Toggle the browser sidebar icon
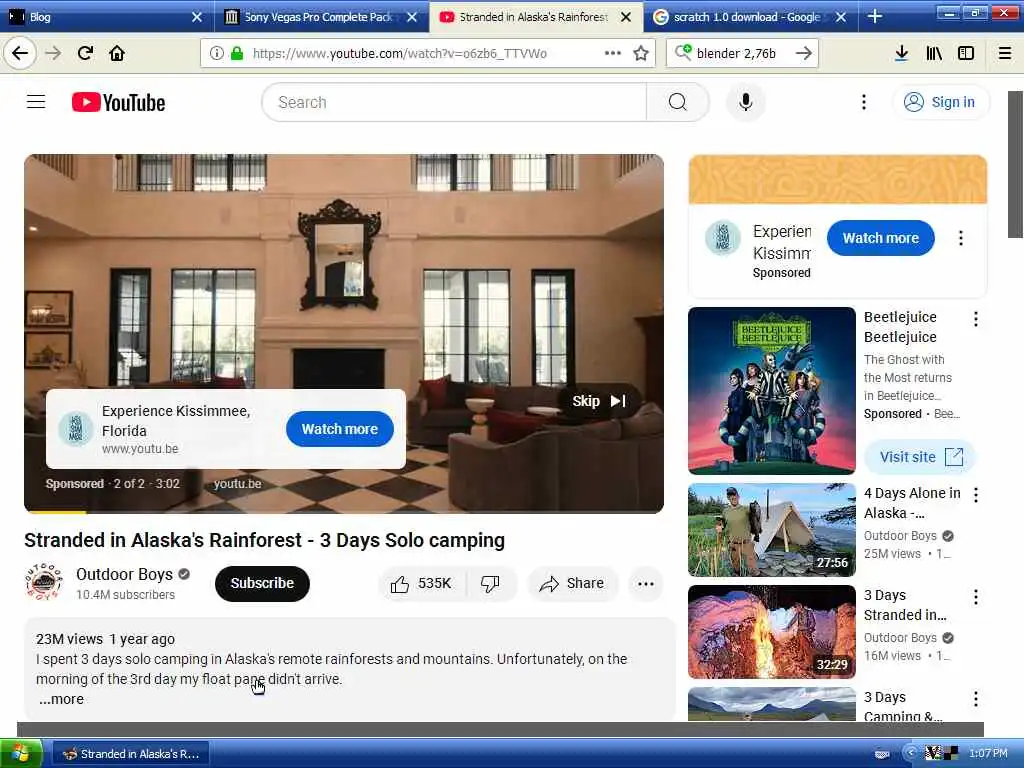The width and height of the screenshot is (1024, 768). 966,53
